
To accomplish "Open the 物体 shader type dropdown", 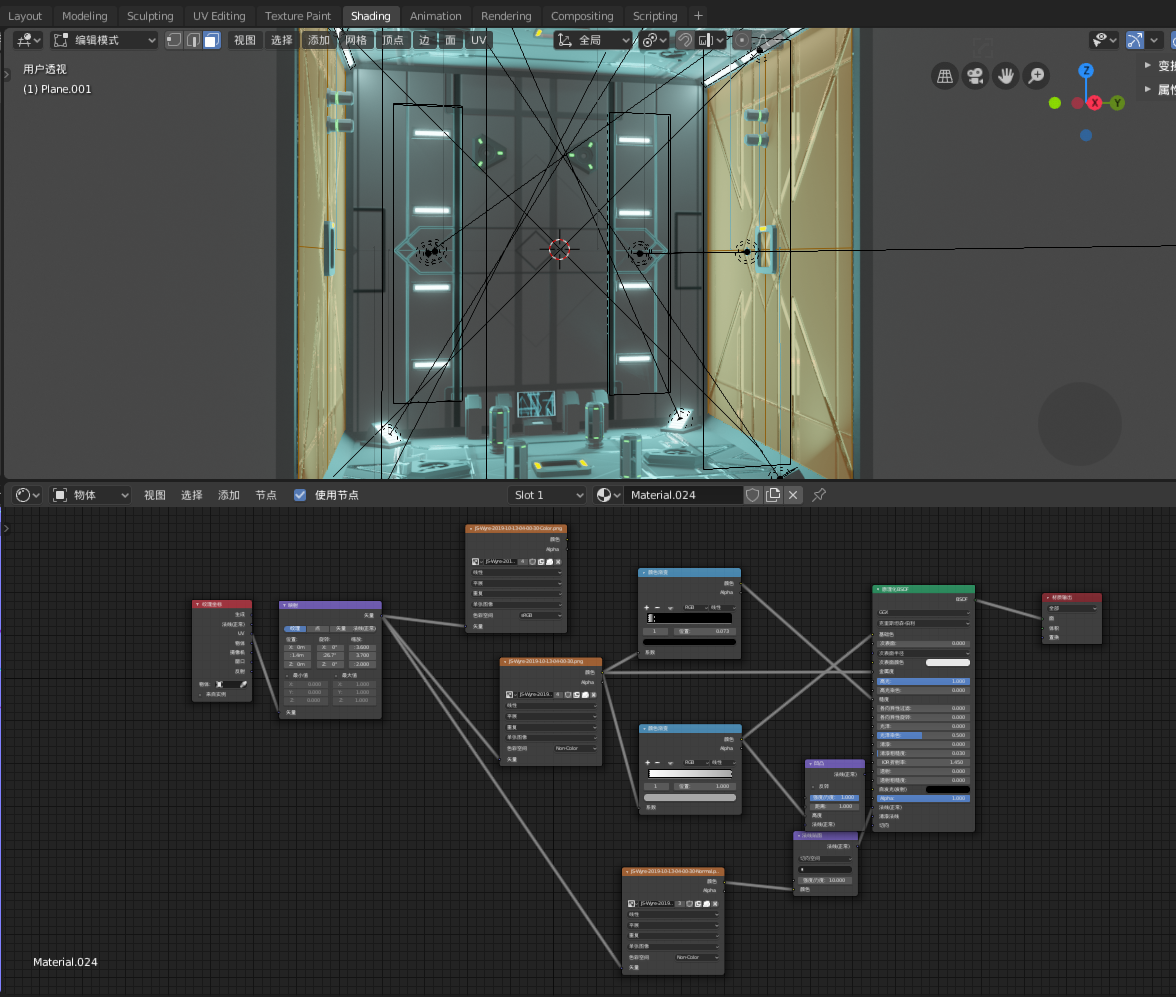I will (x=91, y=495).
